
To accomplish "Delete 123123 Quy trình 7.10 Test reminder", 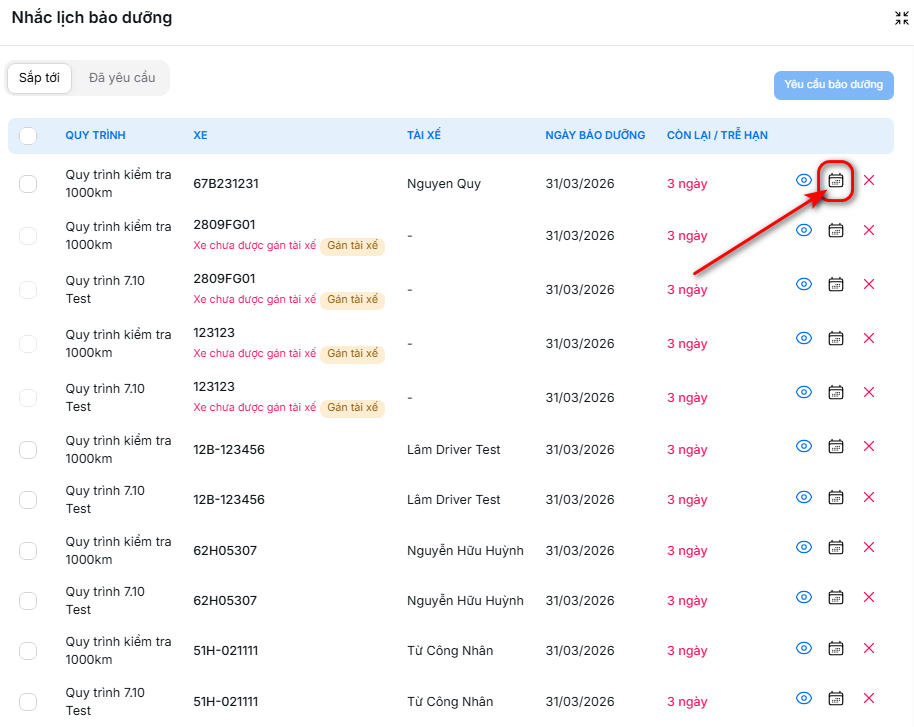I will [x=868, y=393].
